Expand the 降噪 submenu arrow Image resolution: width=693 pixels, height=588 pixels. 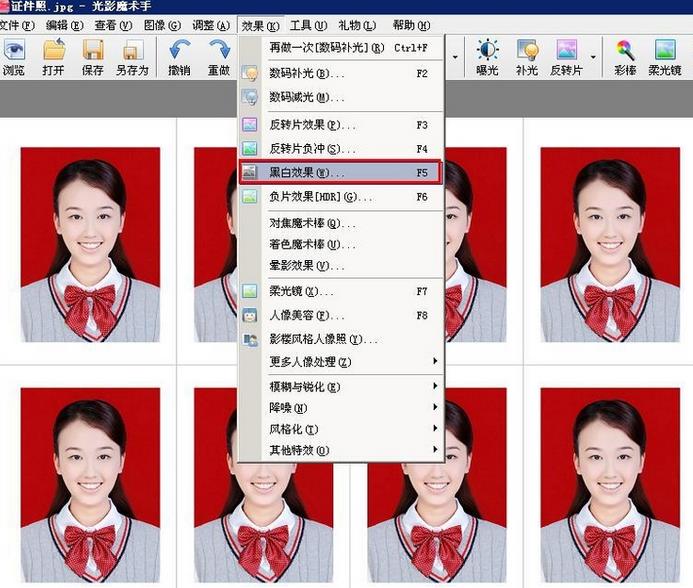435,407
